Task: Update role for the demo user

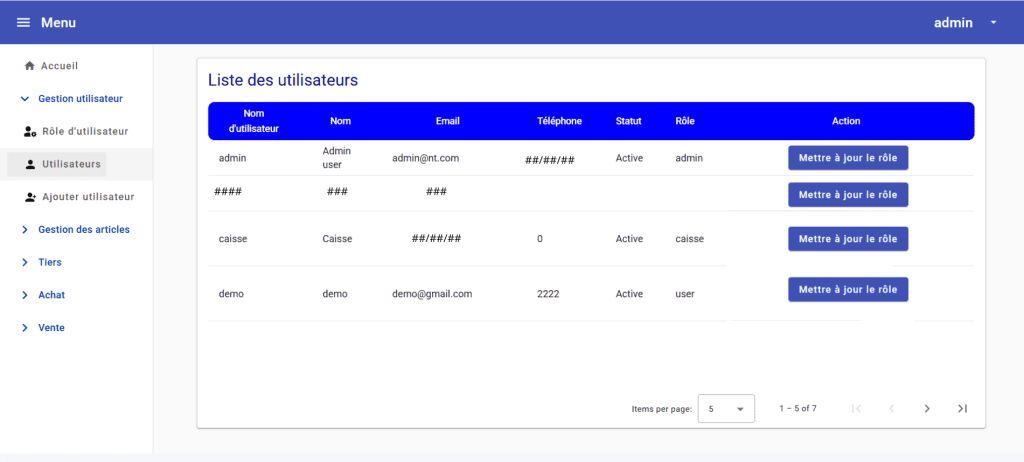Action: point(848,290)
